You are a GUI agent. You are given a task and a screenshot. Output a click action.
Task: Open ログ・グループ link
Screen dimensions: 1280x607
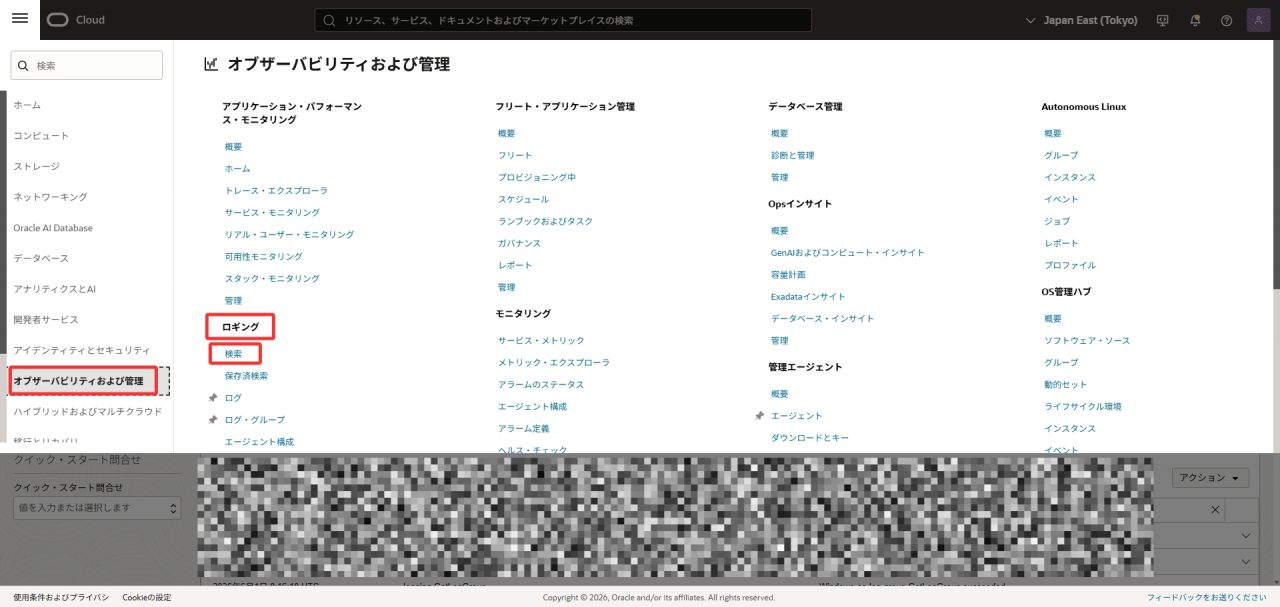pyautogui.click(x=255, y=420)
